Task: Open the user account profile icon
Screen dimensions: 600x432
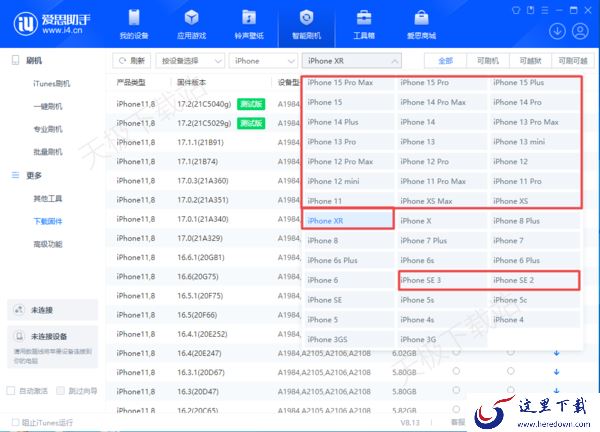Action: pyautogui.click(x=580, y=31)
